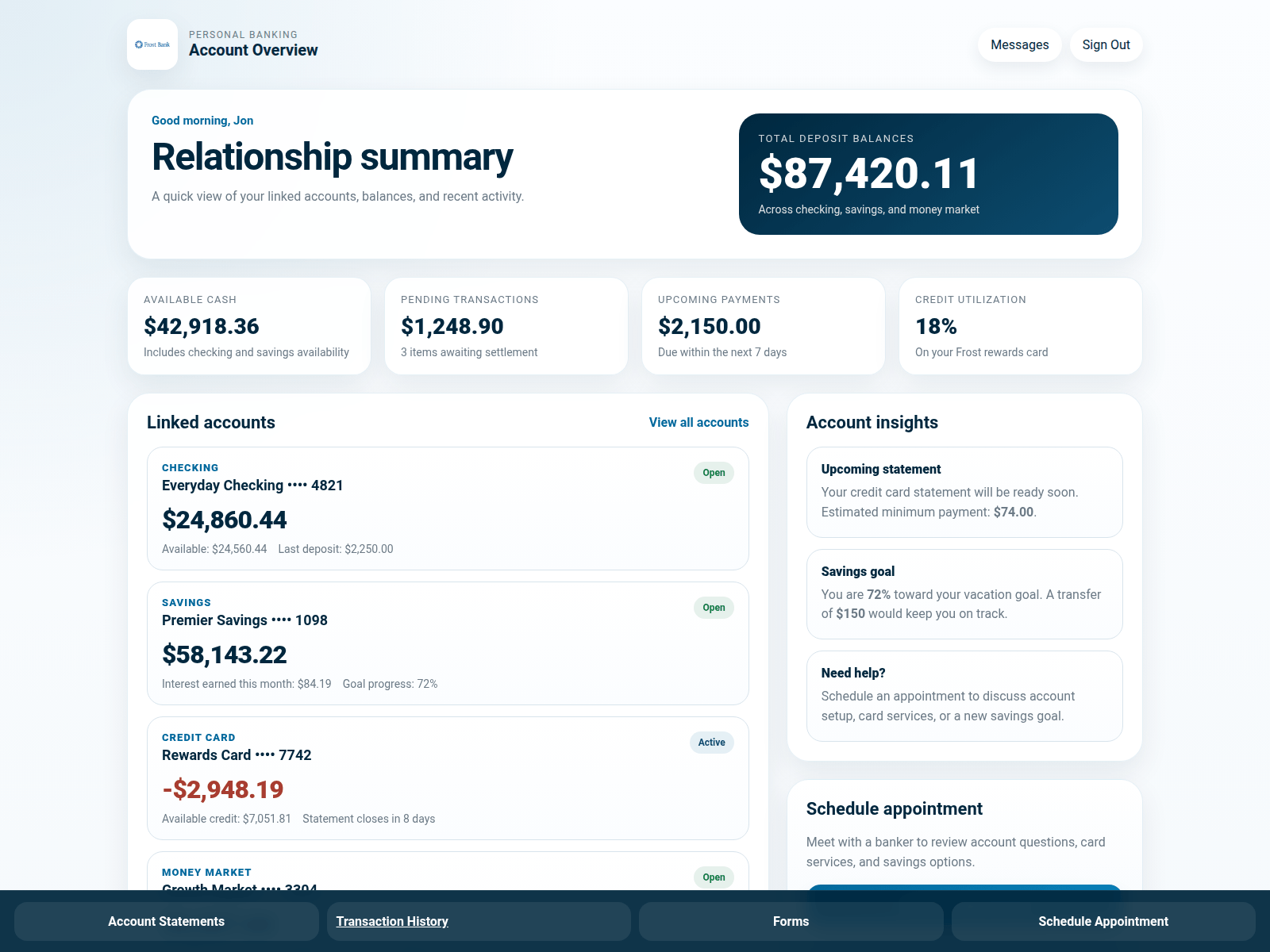The height and width of the screenshot is (952, 1270).
Task: Select the $24,860.44 checking balance
Action: tap(225, 520)
